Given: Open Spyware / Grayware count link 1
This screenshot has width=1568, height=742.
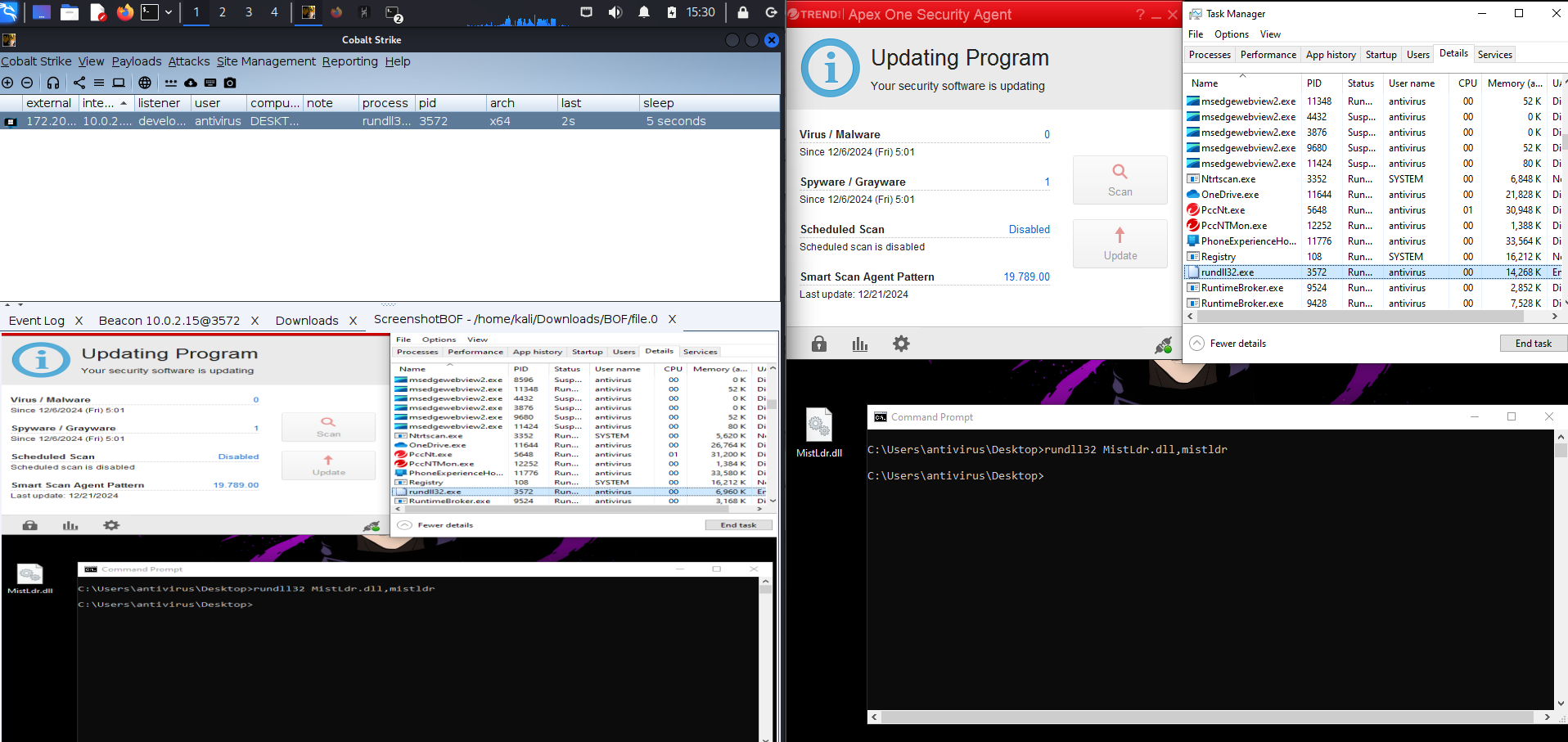Looking at the screenshot, I should point(1047,182).
